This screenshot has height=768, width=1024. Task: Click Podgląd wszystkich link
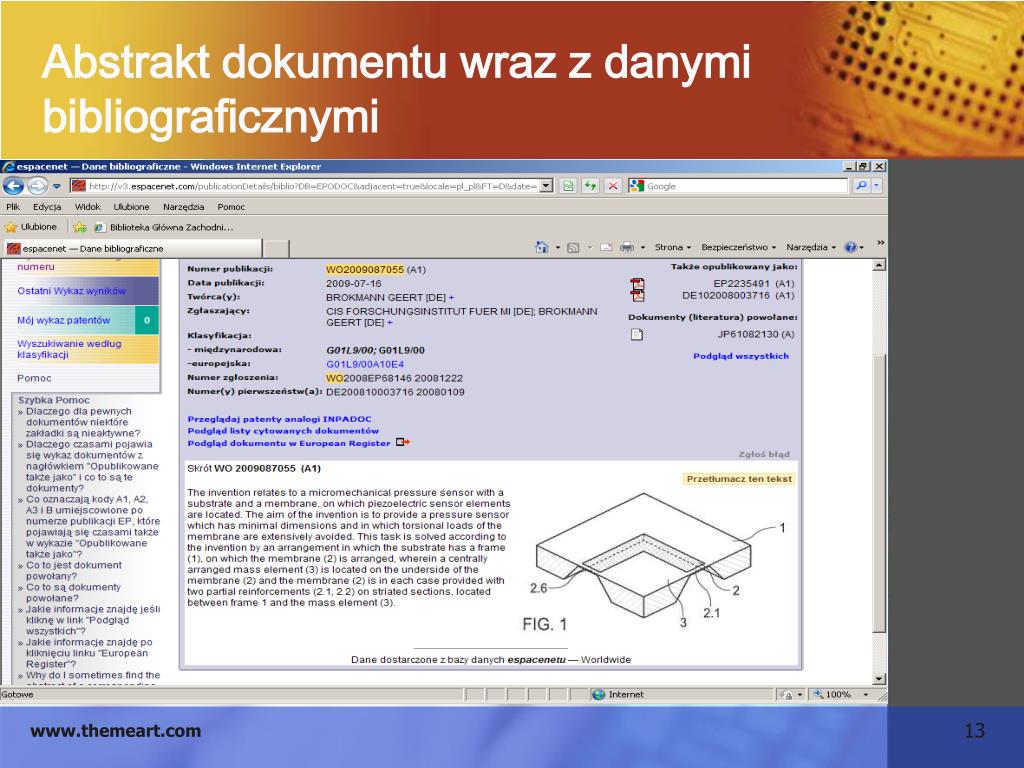[741, 357]
